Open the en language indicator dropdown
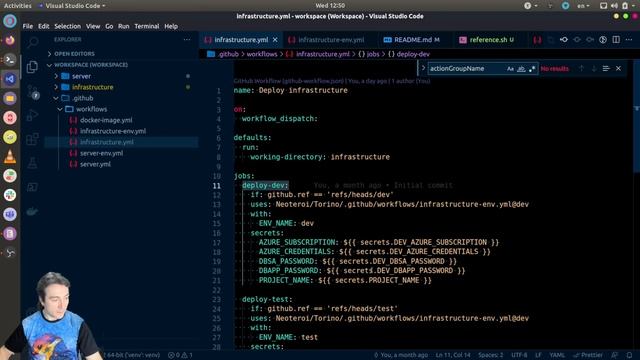640x360 pixels. (x=583, y=6)
